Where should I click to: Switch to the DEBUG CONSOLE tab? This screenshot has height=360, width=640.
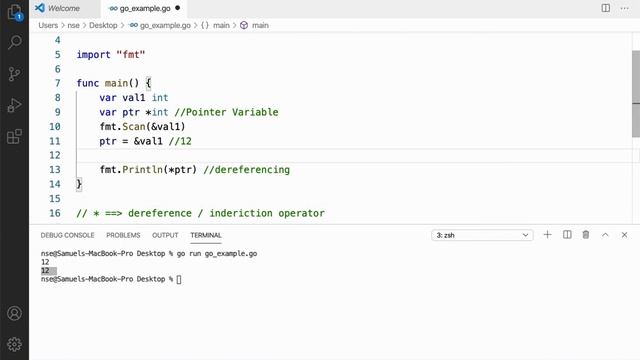[67, 235]
